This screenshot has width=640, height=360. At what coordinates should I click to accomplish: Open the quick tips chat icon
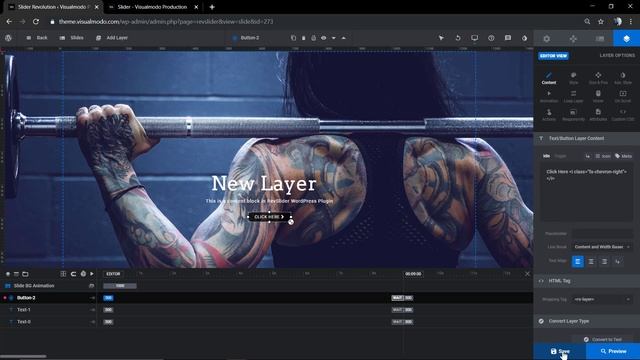(508, 38)
